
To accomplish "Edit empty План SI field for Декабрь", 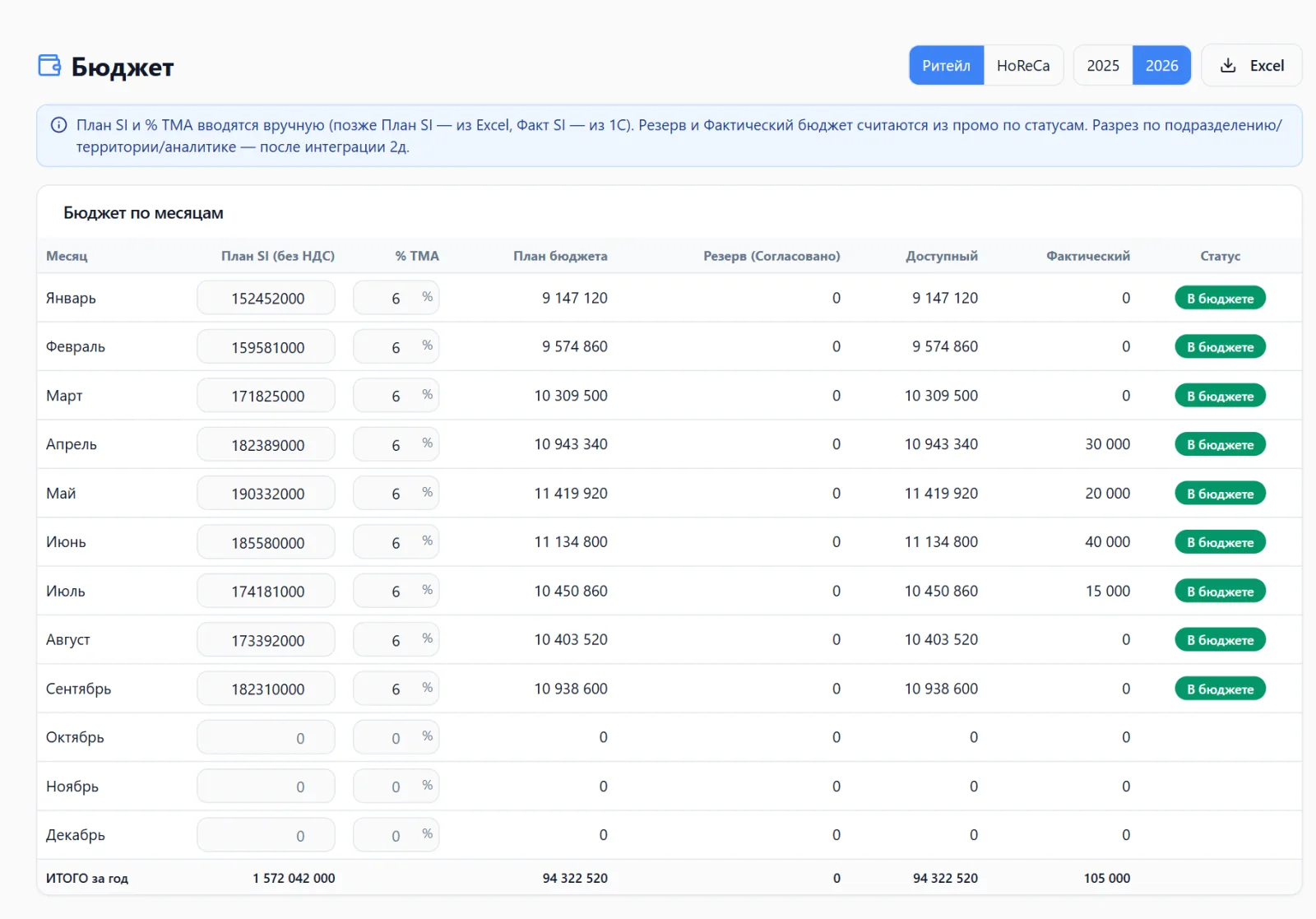I will tap(266, 835).
